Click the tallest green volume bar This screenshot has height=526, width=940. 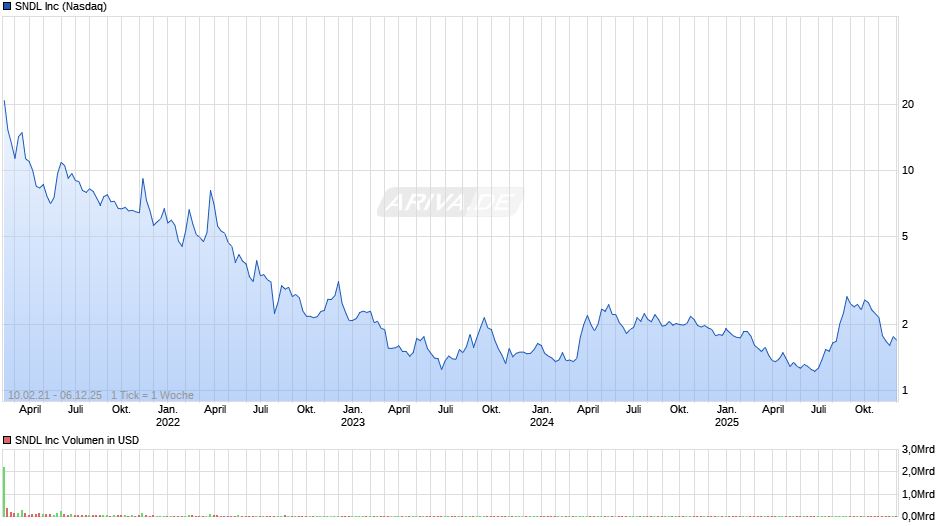(4, 492)
